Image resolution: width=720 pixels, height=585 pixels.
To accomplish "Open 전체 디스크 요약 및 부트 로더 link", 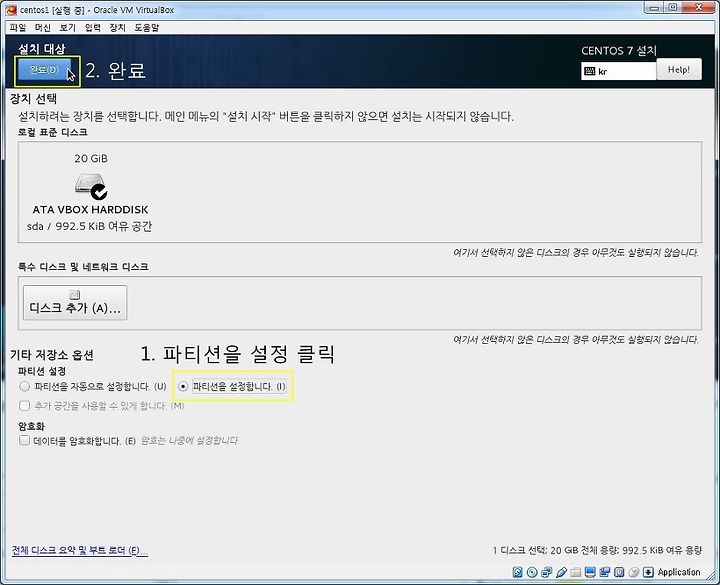I will [79, 550].
